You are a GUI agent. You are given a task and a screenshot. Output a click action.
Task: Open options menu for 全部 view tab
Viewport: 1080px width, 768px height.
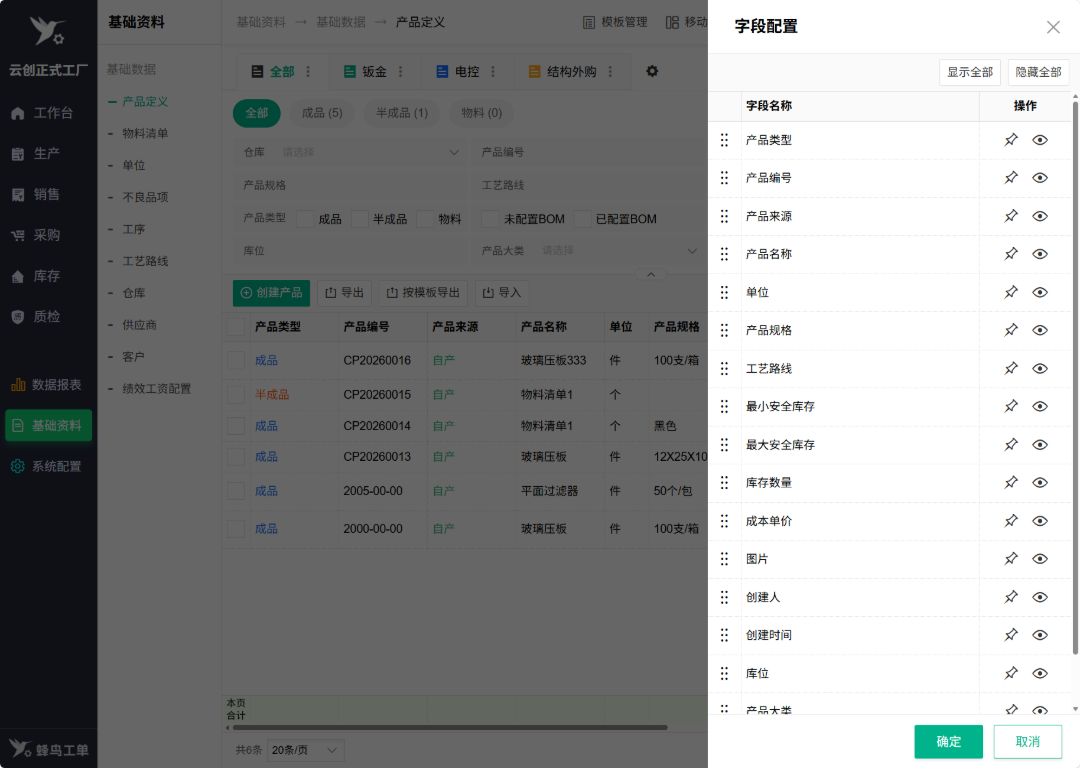pos(308,72)
